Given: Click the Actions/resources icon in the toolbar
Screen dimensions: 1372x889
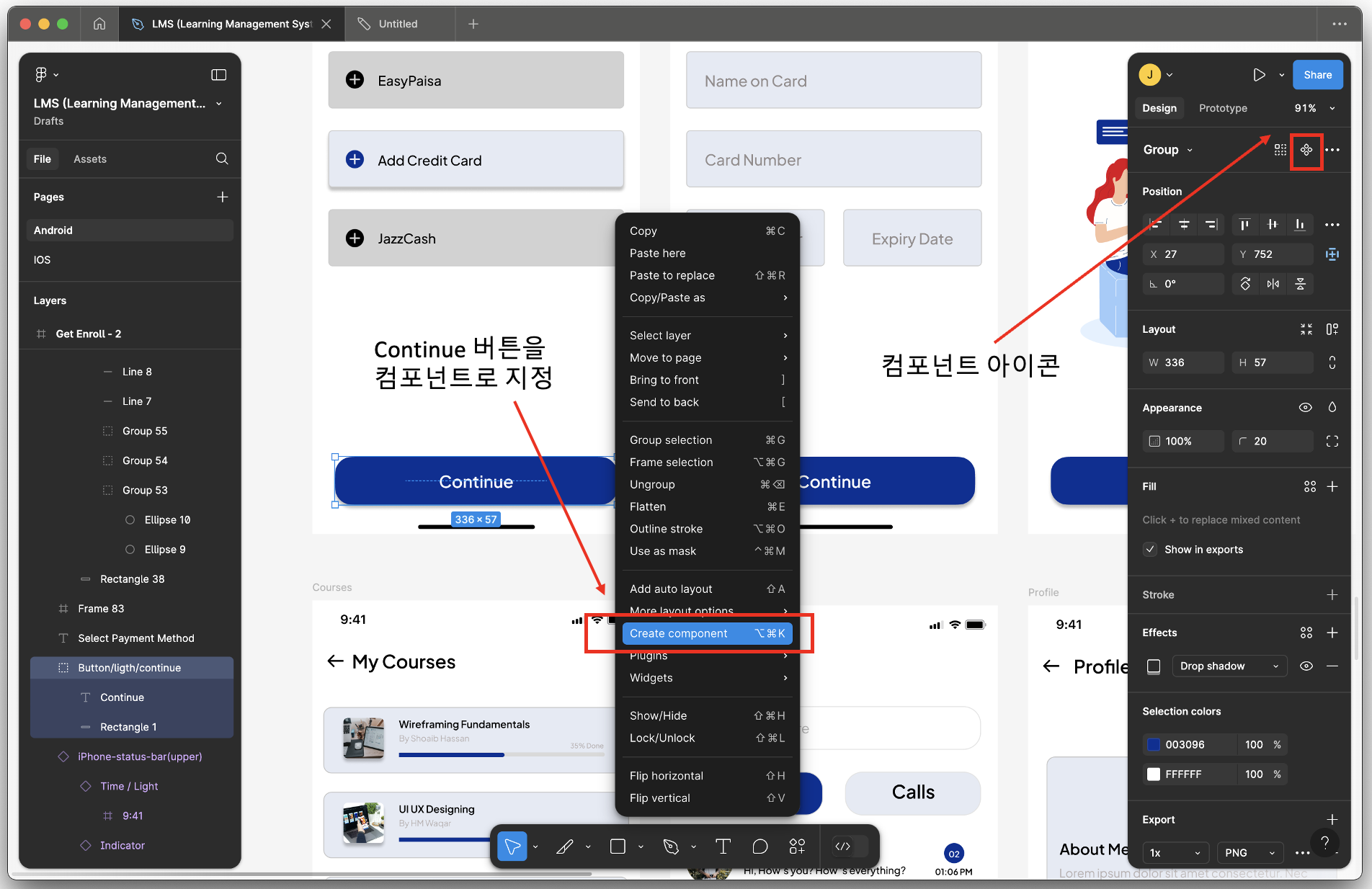Looking at the screenshot, I should point(797,846).
